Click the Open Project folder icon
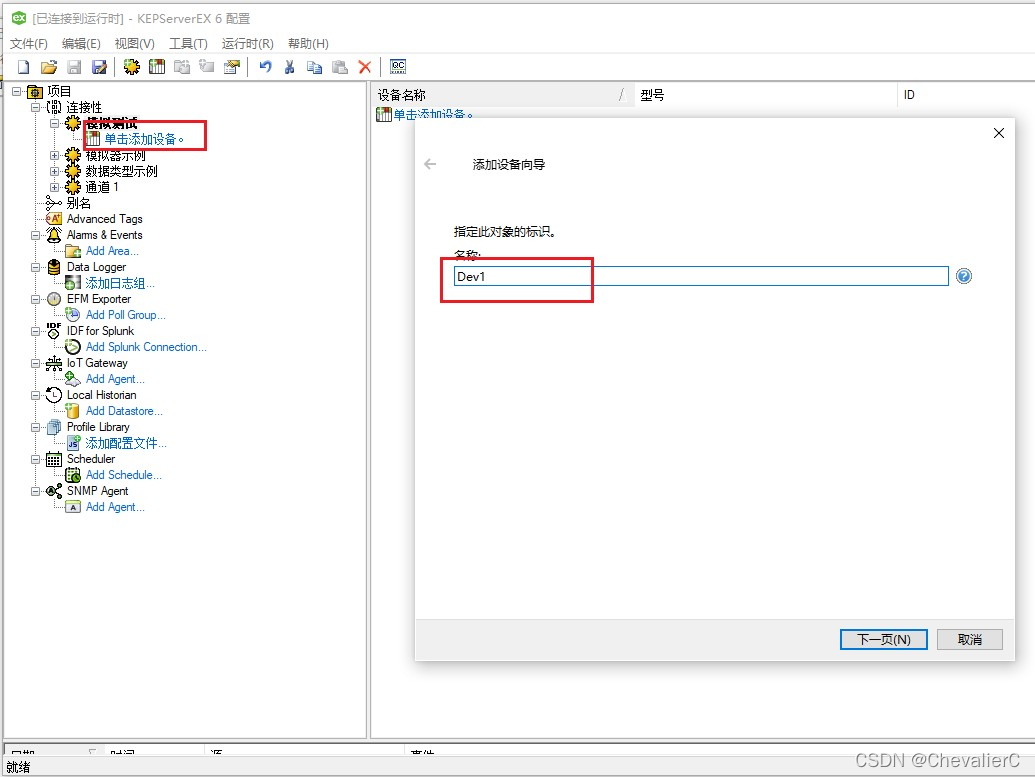The width and height of the screenshot is (1035, 777). tap(49, 67)
